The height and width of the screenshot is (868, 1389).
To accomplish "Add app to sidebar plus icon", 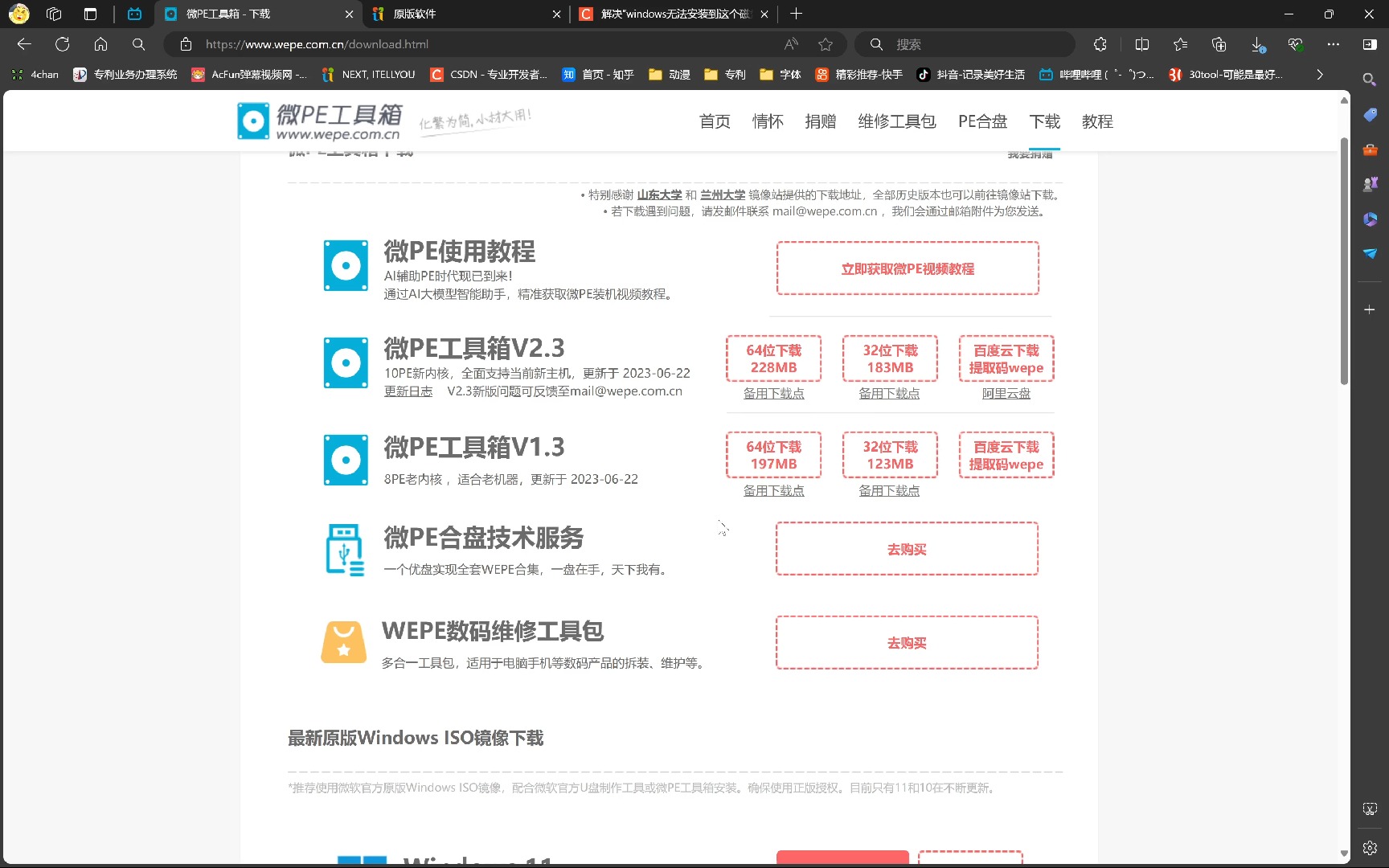I will 1370,309.
